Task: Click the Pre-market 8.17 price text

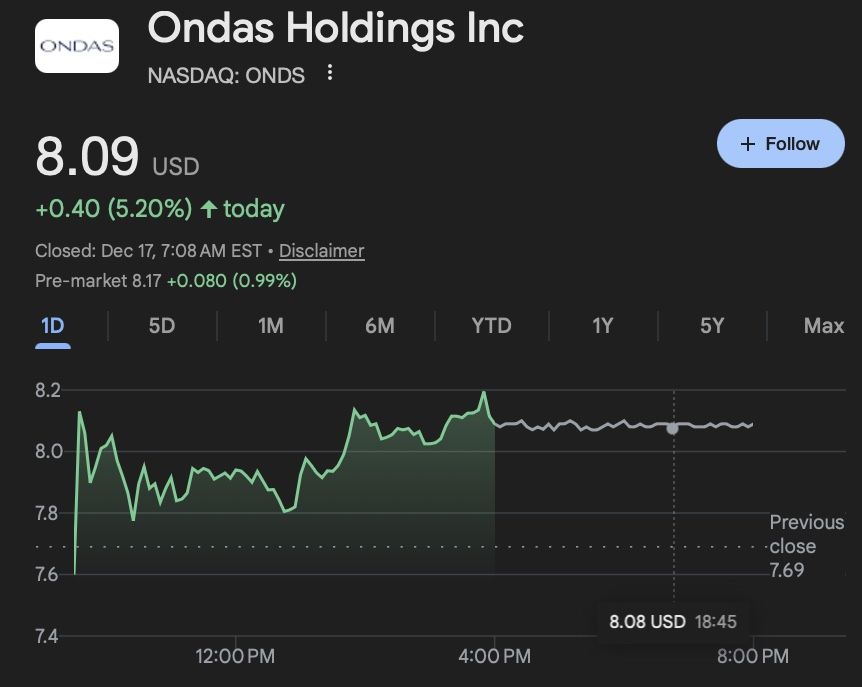Action: pyautogui.click(x=98, y=281)
